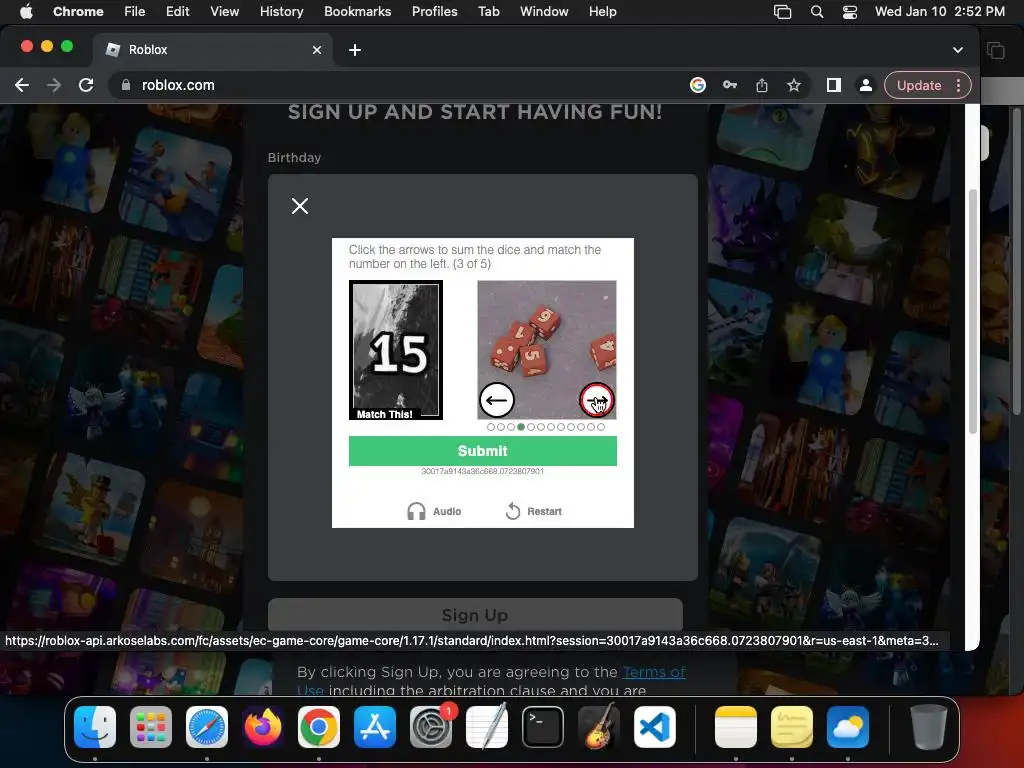Bookmark this page with the star
Screen dimensions: 1024x768
pyautogui.click(x=793, y=86)
